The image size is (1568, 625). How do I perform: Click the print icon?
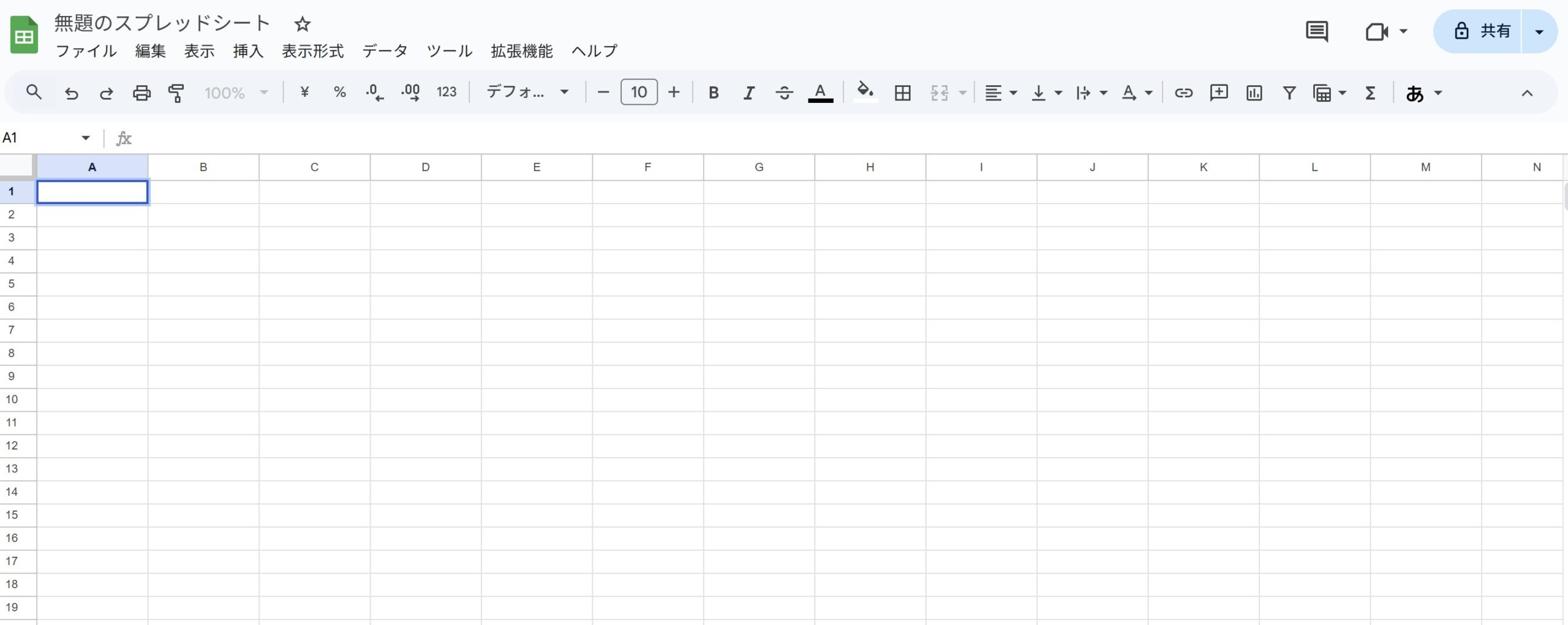click(141, 93)
